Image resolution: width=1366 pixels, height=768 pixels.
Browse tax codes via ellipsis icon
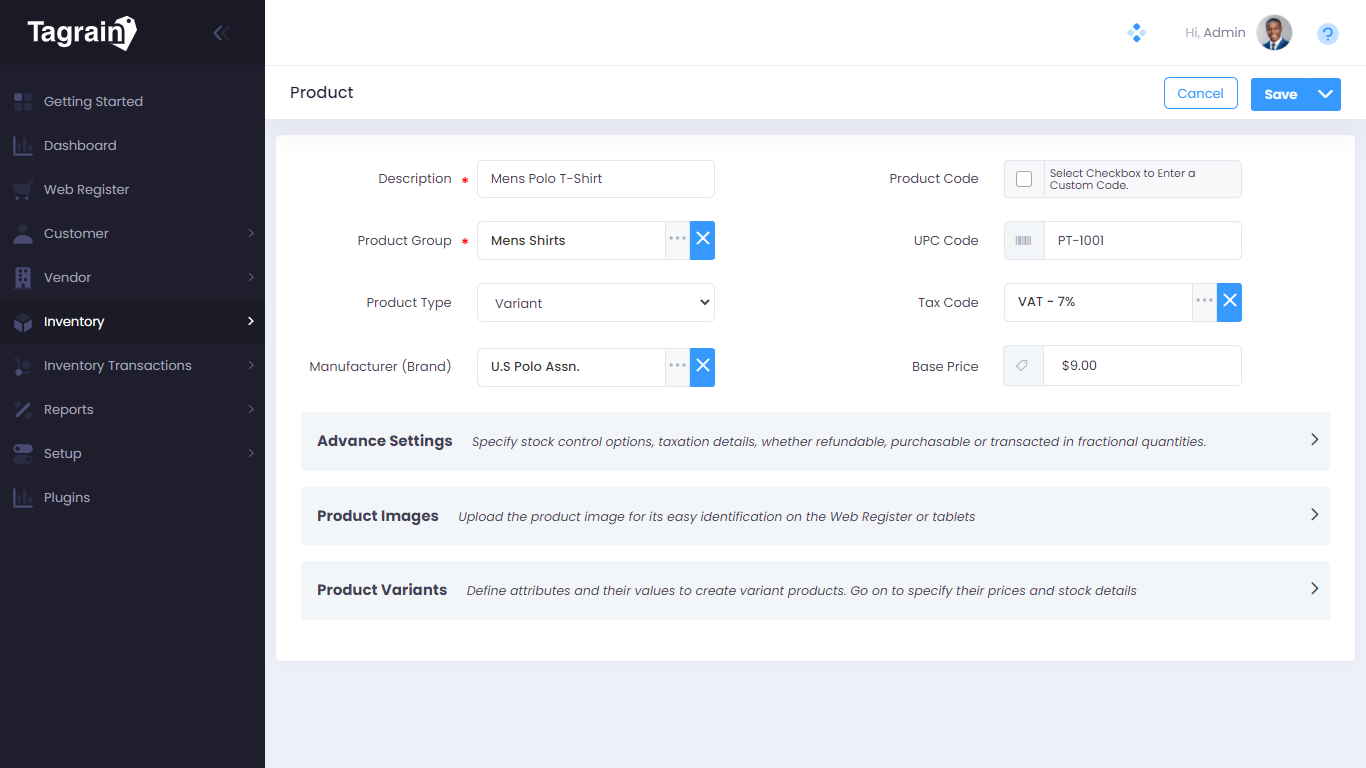(x=1204, y=302)
